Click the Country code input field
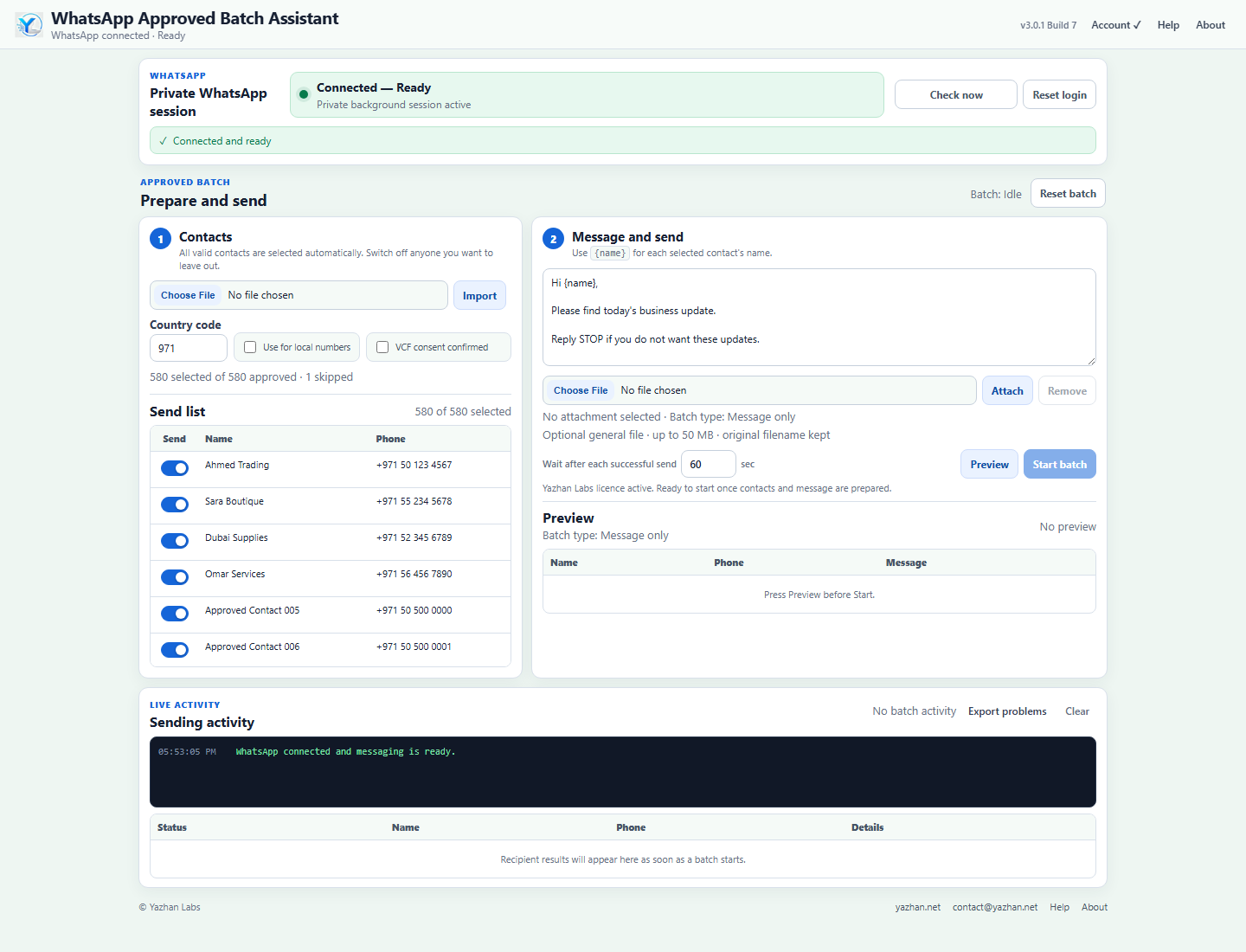The image size is (1246, 952). pos(189,348)
